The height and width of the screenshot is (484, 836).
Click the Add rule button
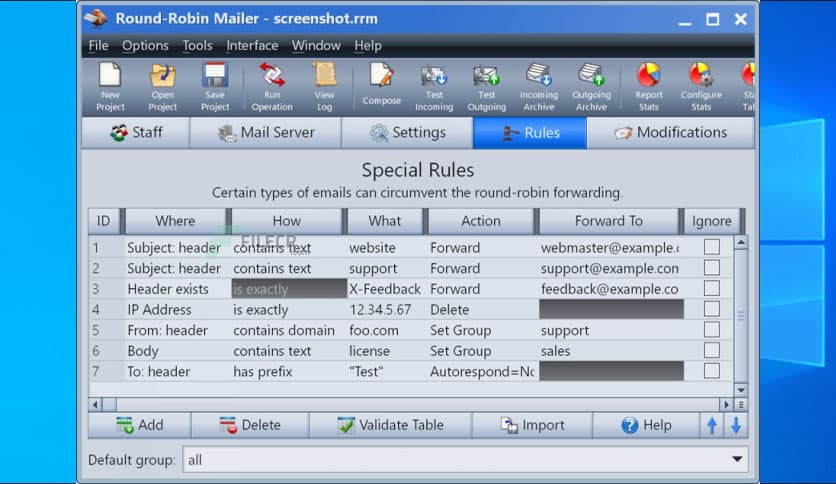[139, 425]
